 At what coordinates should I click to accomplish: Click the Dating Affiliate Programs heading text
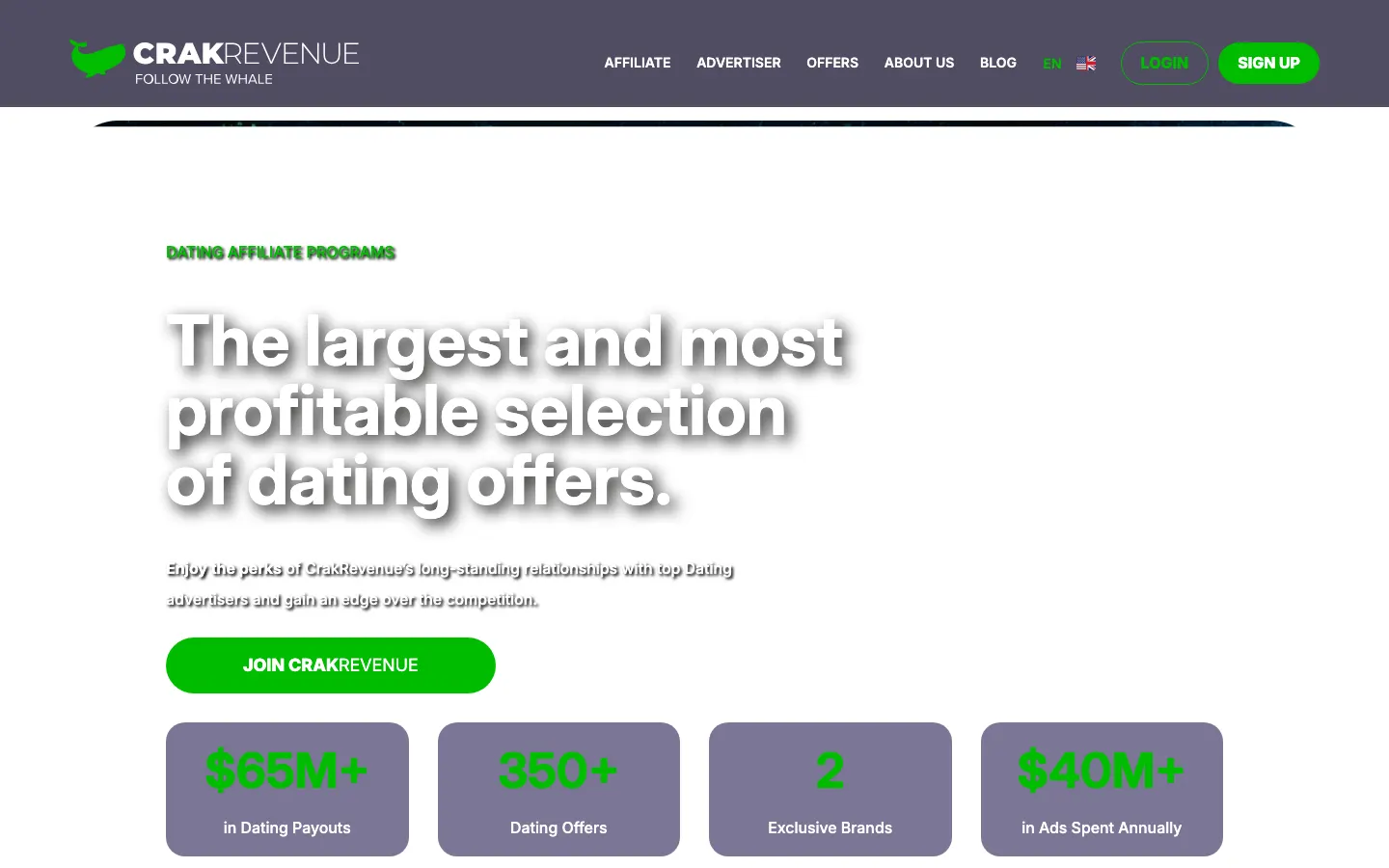coord(281,253)
